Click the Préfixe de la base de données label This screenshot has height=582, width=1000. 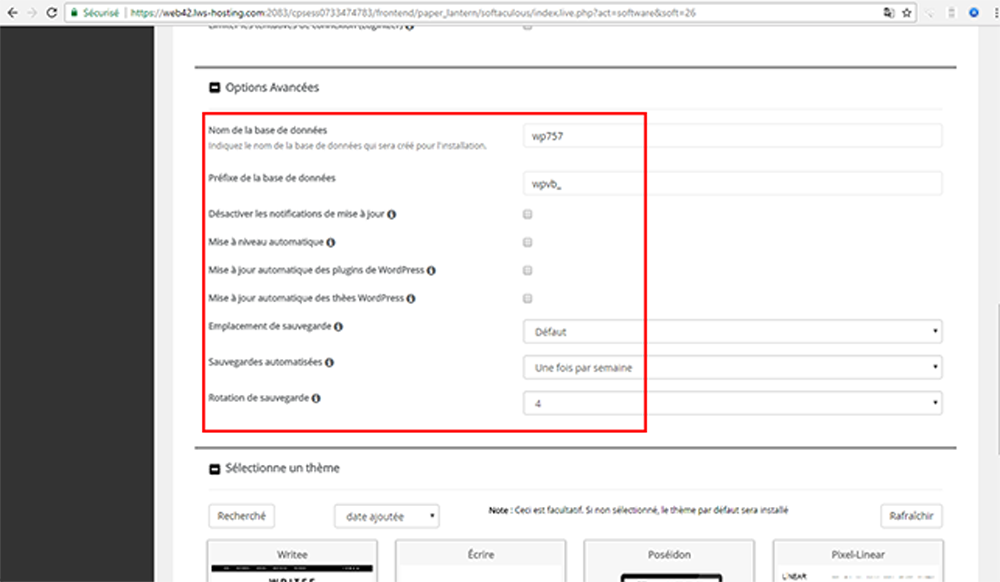[272, 178]
